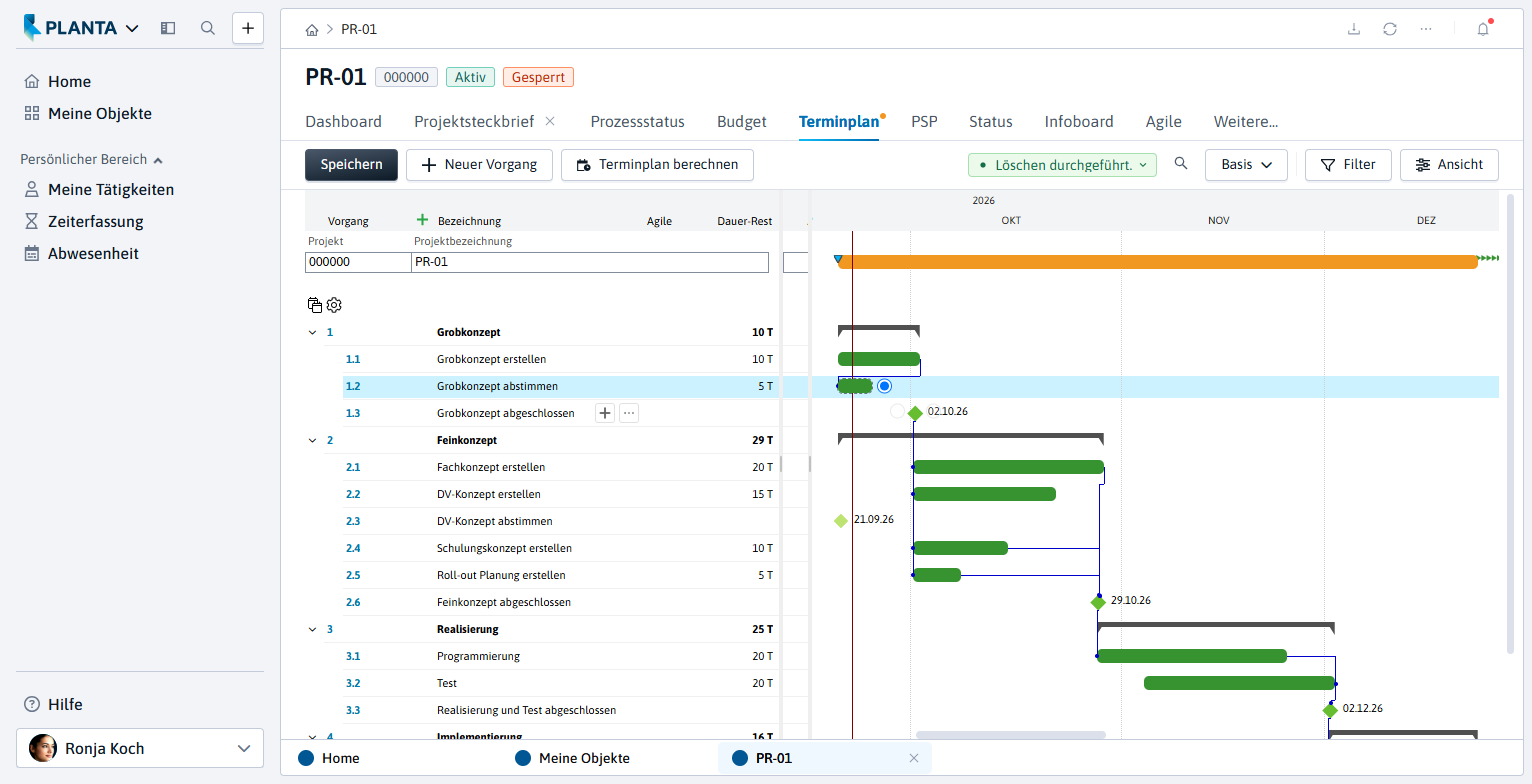The height and width of the screenshot is (784, 1532).
Task: Open the notifications bell
Action: pyautogui.click(x=1483, y=29)
